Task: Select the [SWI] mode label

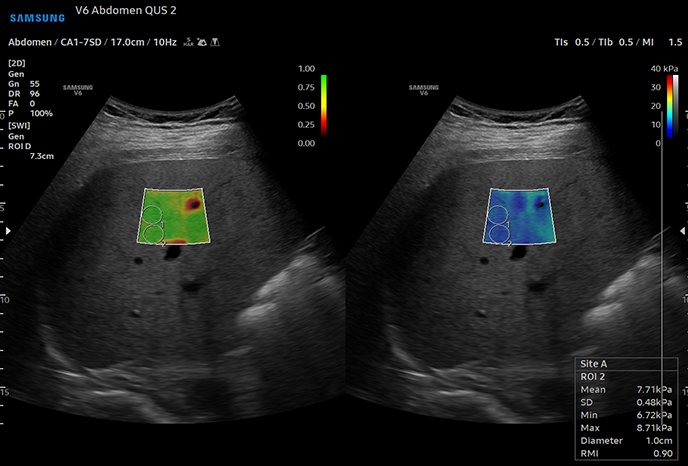Action: 19,125
